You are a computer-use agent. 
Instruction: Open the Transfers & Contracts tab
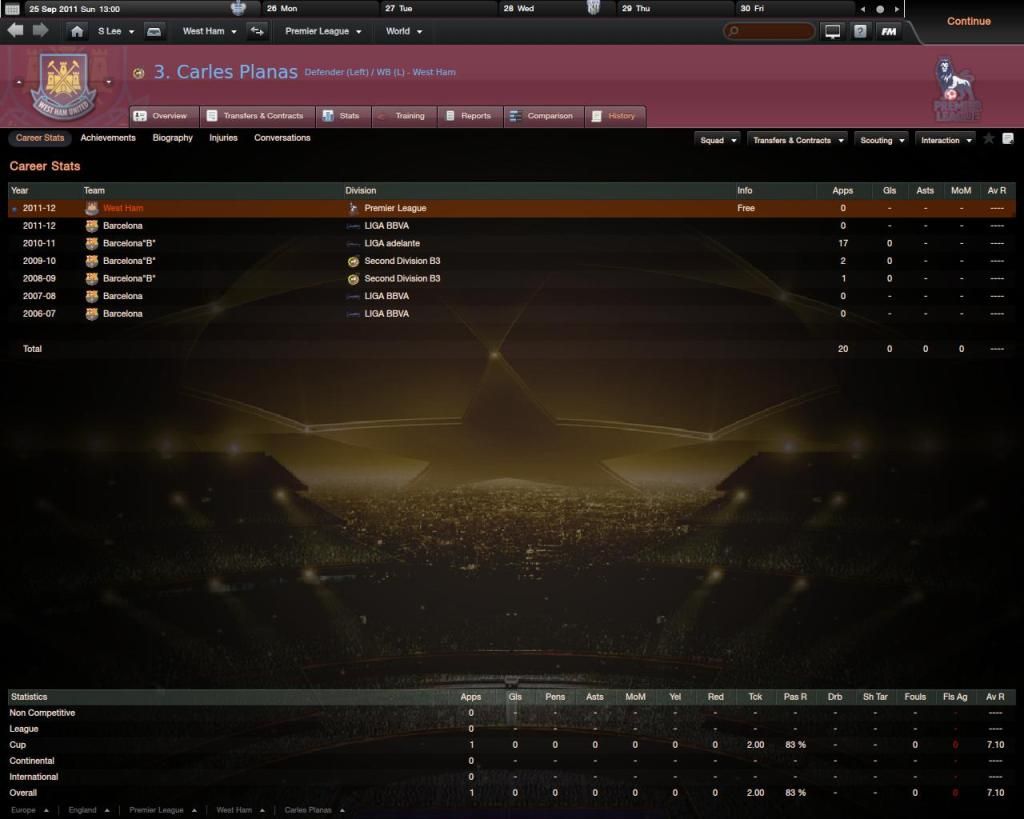pyautogui.click(x=257, y=116)
